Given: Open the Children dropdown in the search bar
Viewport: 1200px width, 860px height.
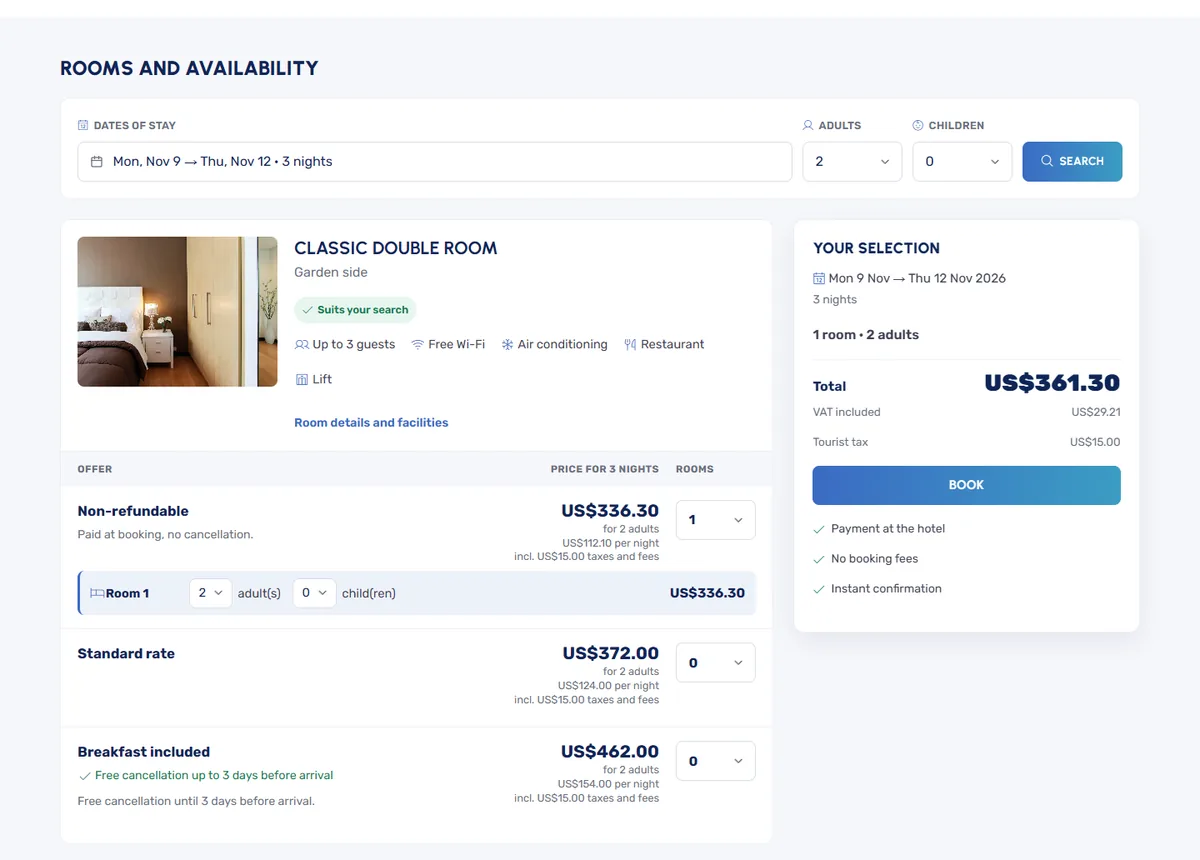Looking at the screenshot, I should pyautogui.click(x=962, y=162).
